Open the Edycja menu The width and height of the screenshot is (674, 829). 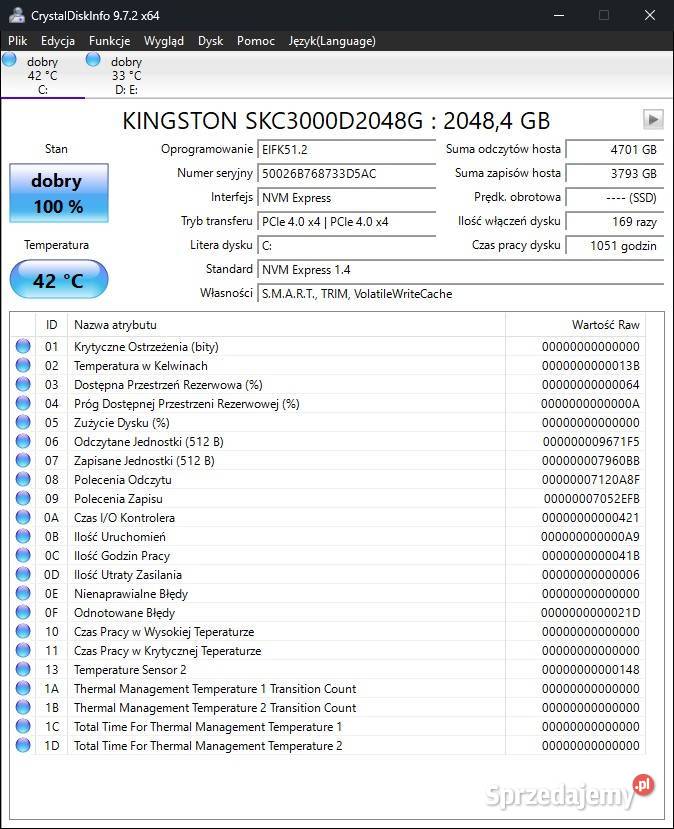58,41
